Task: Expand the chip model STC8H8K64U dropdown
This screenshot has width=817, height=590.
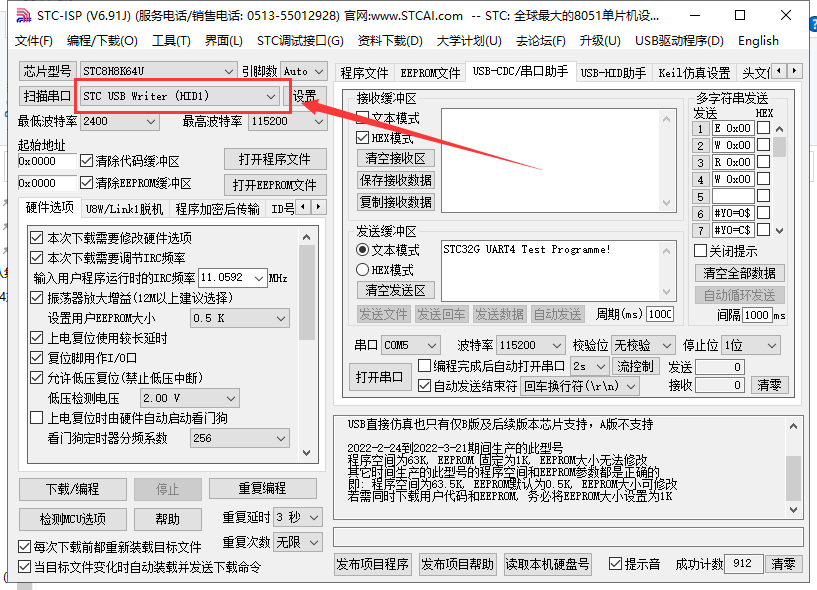Action: pos(228,71)
